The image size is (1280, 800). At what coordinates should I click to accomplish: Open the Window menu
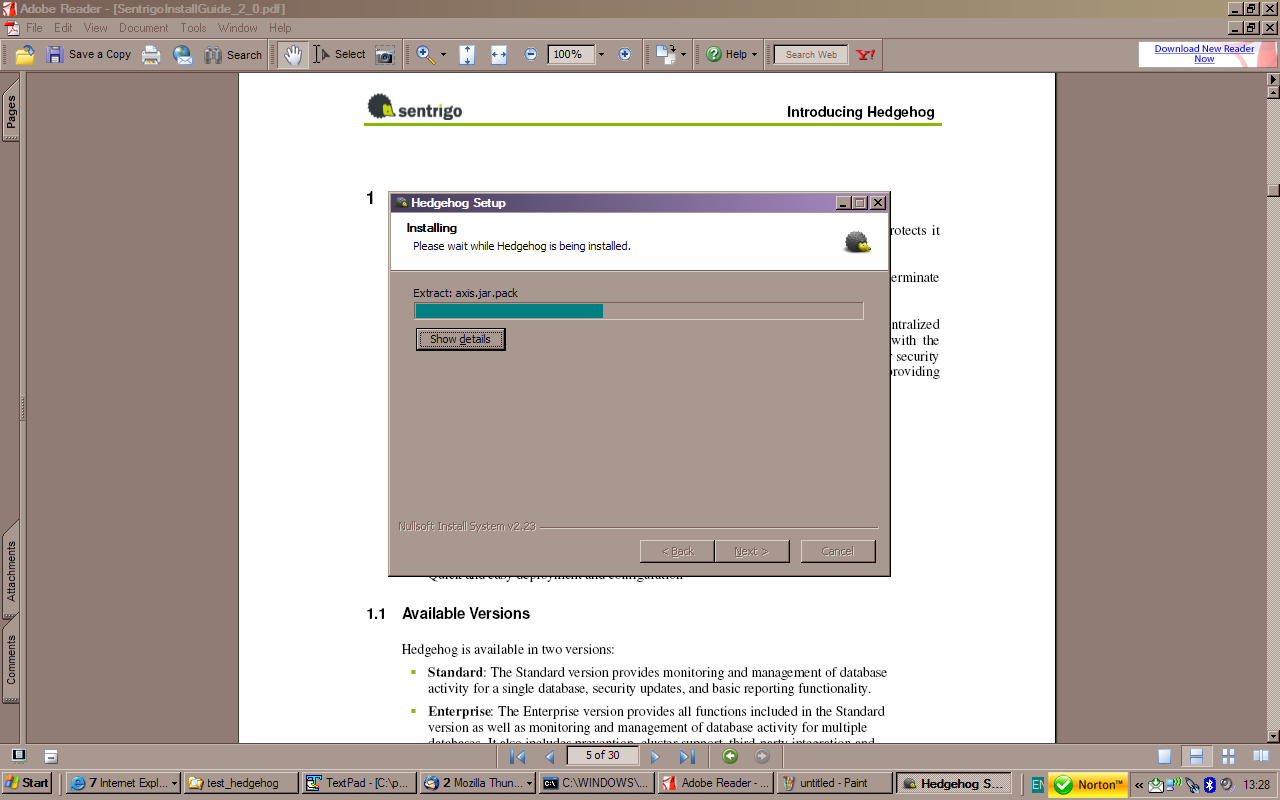(x=237, y=28)
